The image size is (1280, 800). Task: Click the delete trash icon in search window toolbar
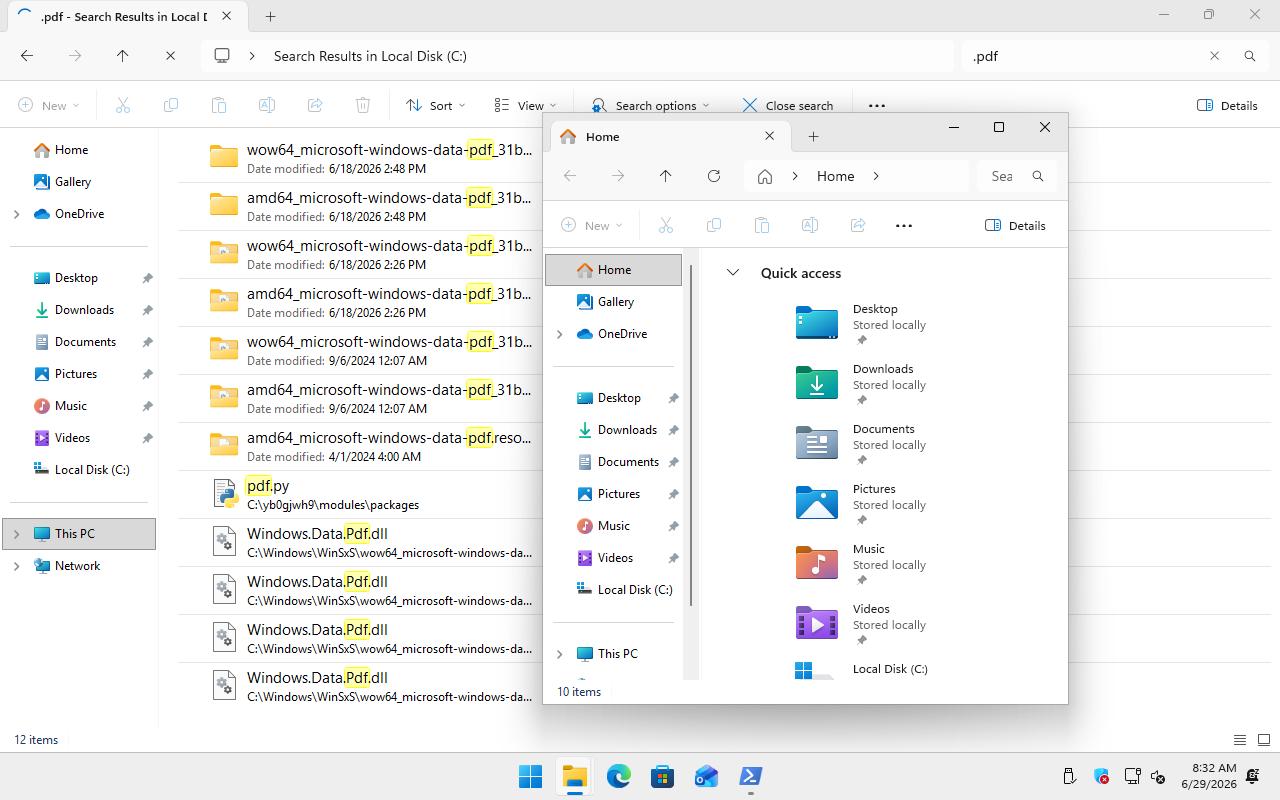pyautogui.click(x=363, y=105)
